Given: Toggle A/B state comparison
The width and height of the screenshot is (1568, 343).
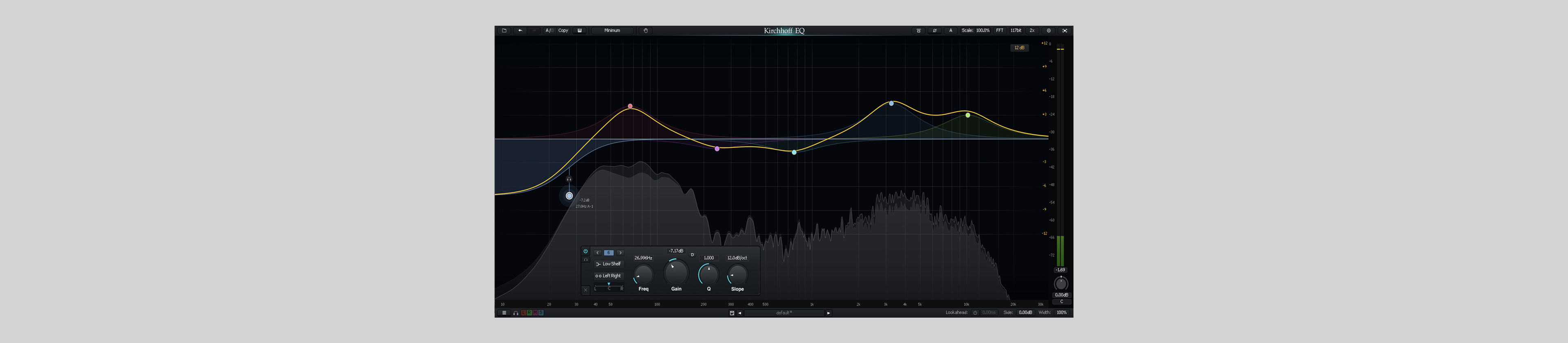Looking at the screenshot, I should (549, 30).
